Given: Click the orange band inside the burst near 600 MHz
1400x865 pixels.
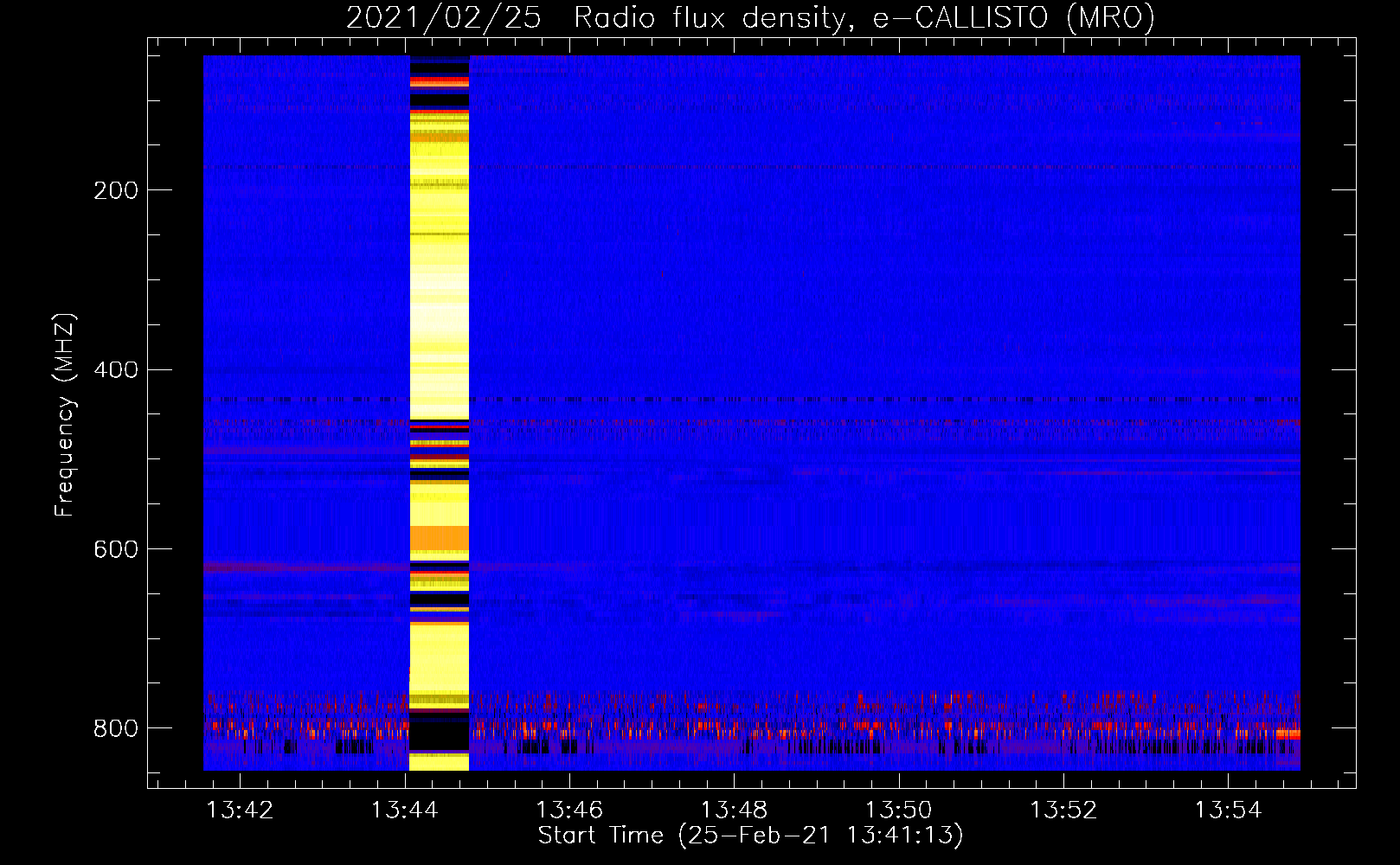Looking at the screenshot, I should click(439, 539).
